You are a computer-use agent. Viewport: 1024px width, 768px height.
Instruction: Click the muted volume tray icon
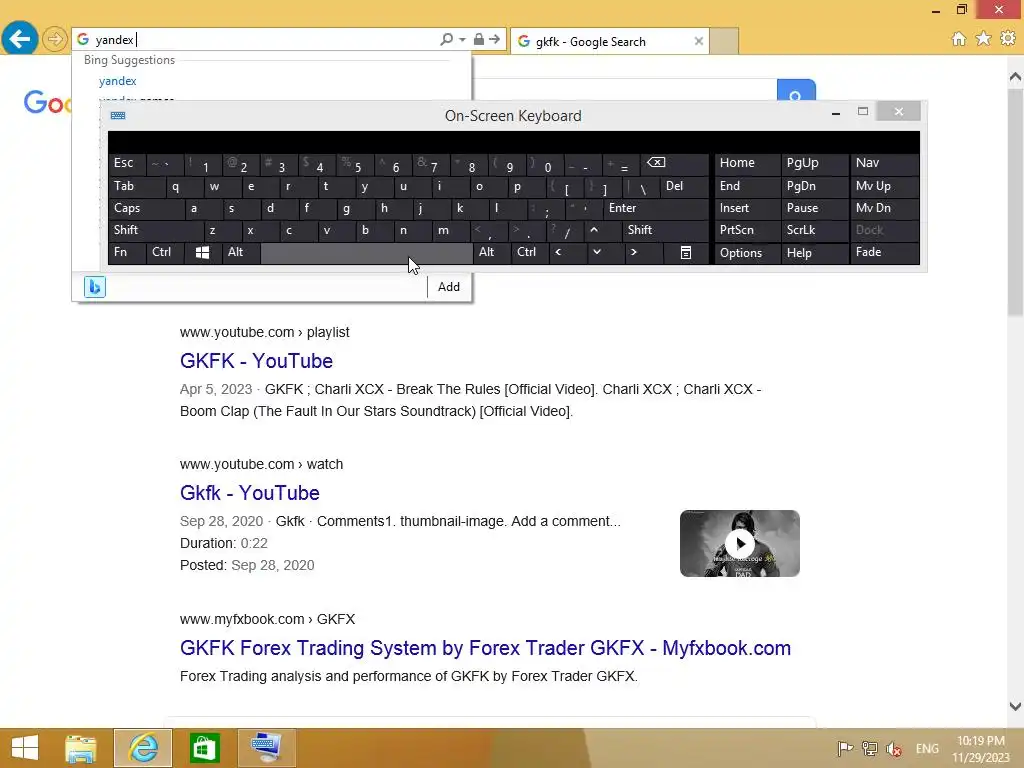click(894, 748)
